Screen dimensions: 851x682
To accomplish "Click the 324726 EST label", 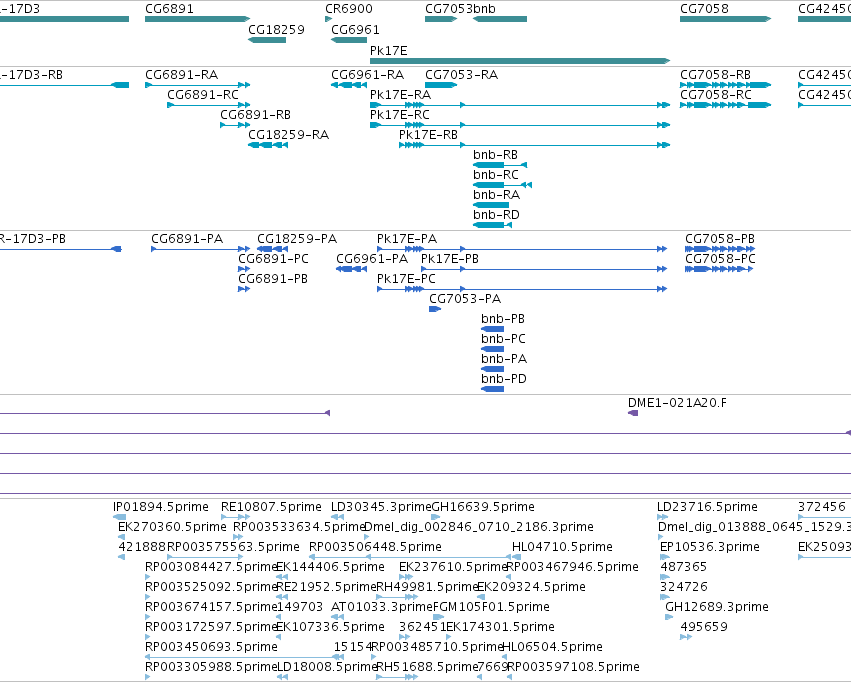I will pyautogui.click(x=684, y=588).
